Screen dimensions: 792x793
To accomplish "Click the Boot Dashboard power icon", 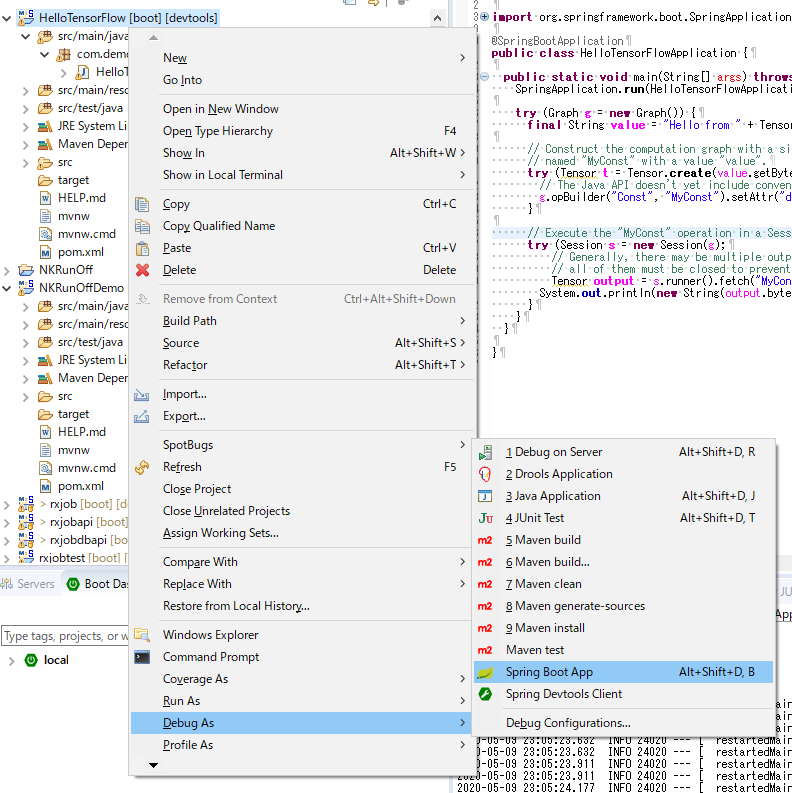I will [73, 584].
